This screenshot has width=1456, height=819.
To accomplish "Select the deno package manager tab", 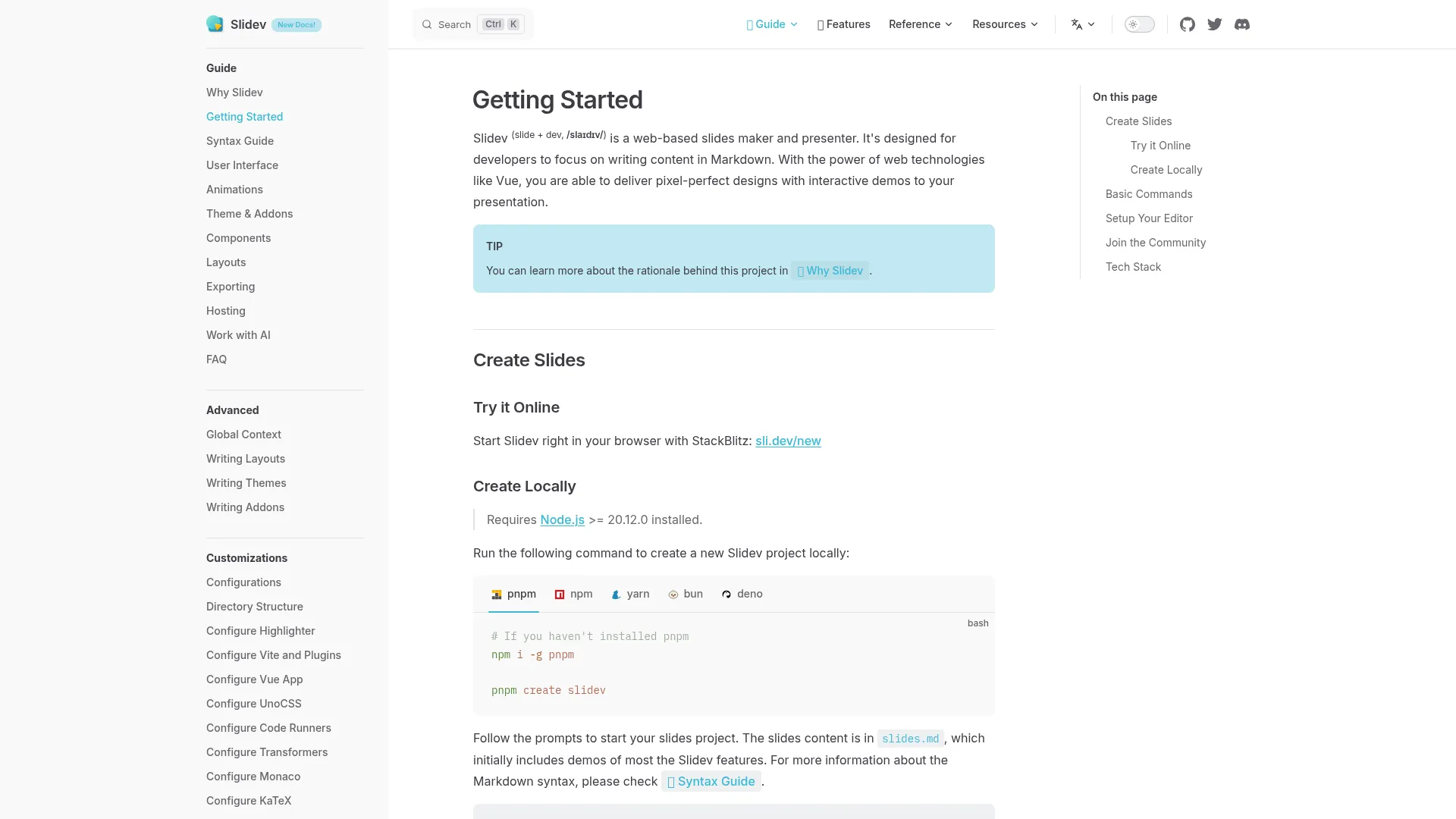I will [742, 594].
